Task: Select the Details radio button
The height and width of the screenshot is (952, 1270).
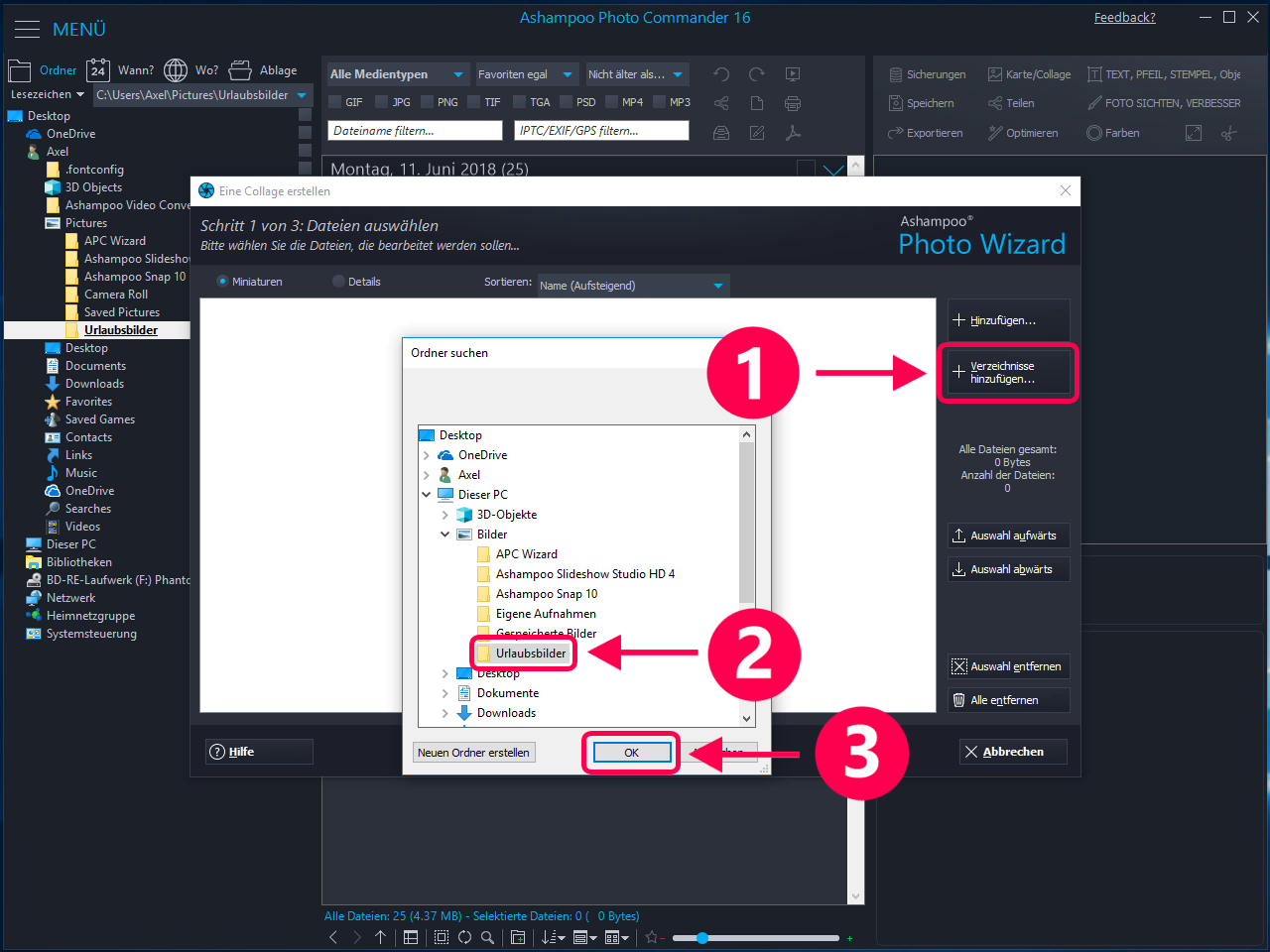Action: coord(338,282)
